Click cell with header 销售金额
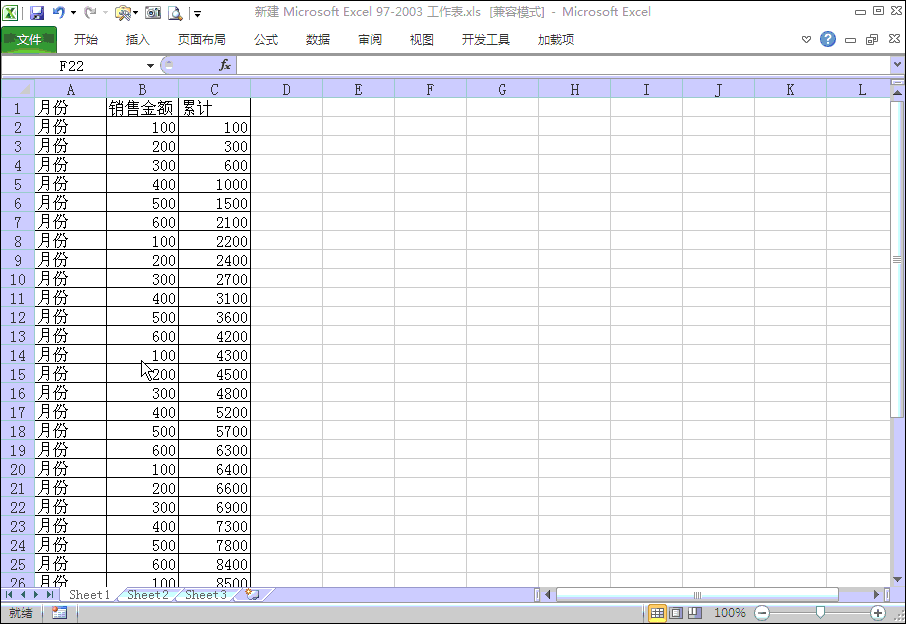906x624 pixels. [142, 108]
